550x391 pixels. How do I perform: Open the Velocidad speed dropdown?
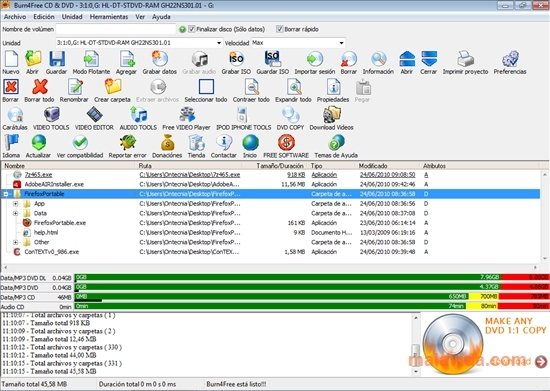point(341,43)
